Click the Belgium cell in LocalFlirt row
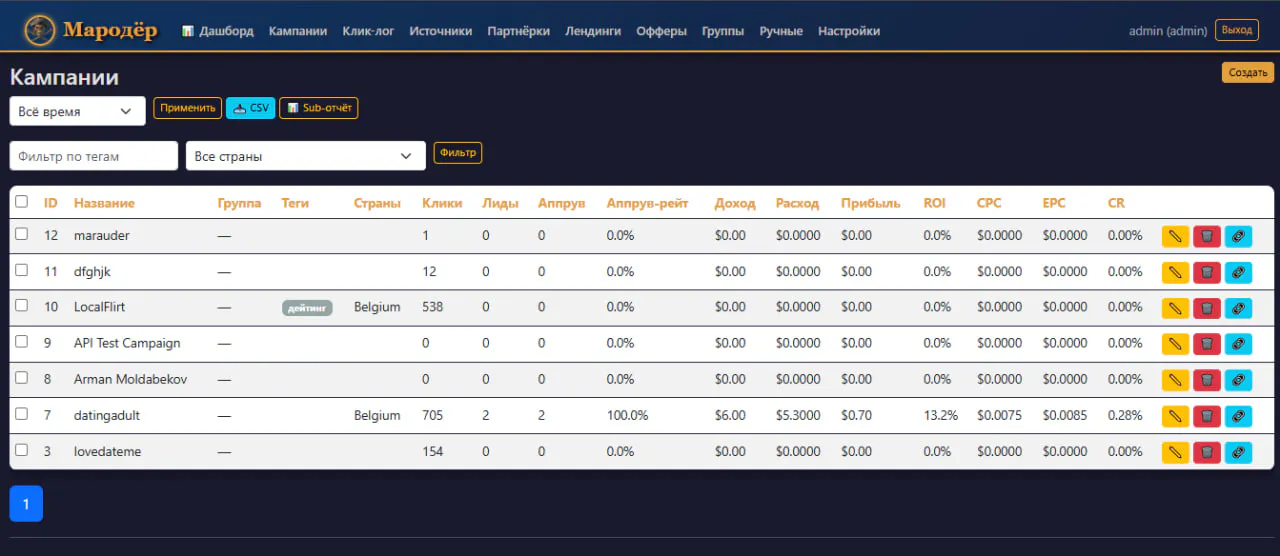Image resolution: width=1280 pixels, height=556 pixels. (377, 307)
